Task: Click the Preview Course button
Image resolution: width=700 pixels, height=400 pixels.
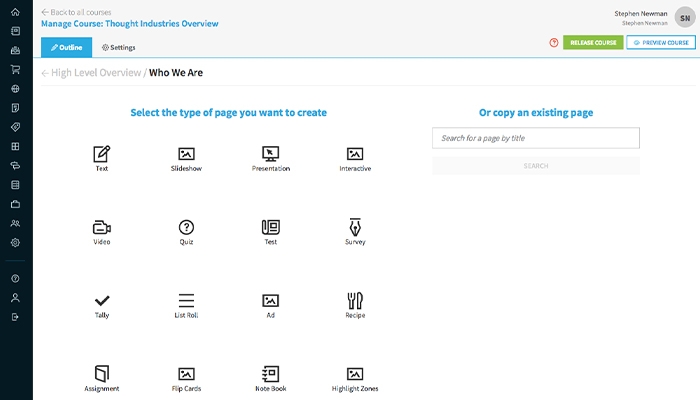Action: click(661, 42)
